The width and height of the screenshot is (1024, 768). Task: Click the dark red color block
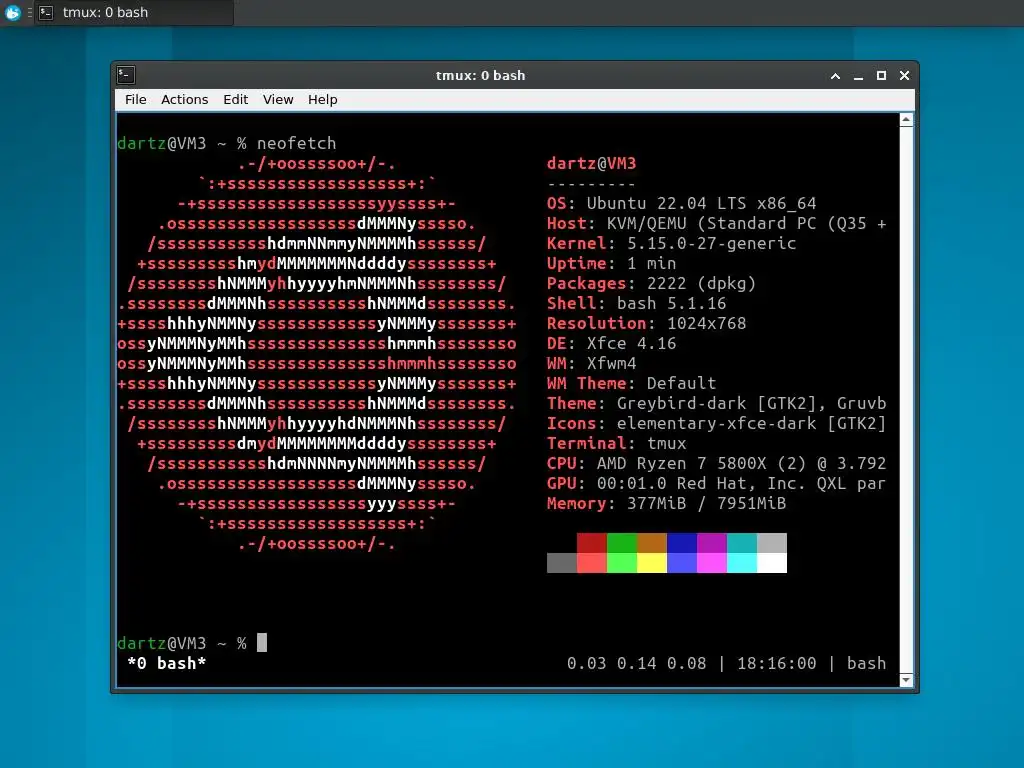click(x=592, y=543)
